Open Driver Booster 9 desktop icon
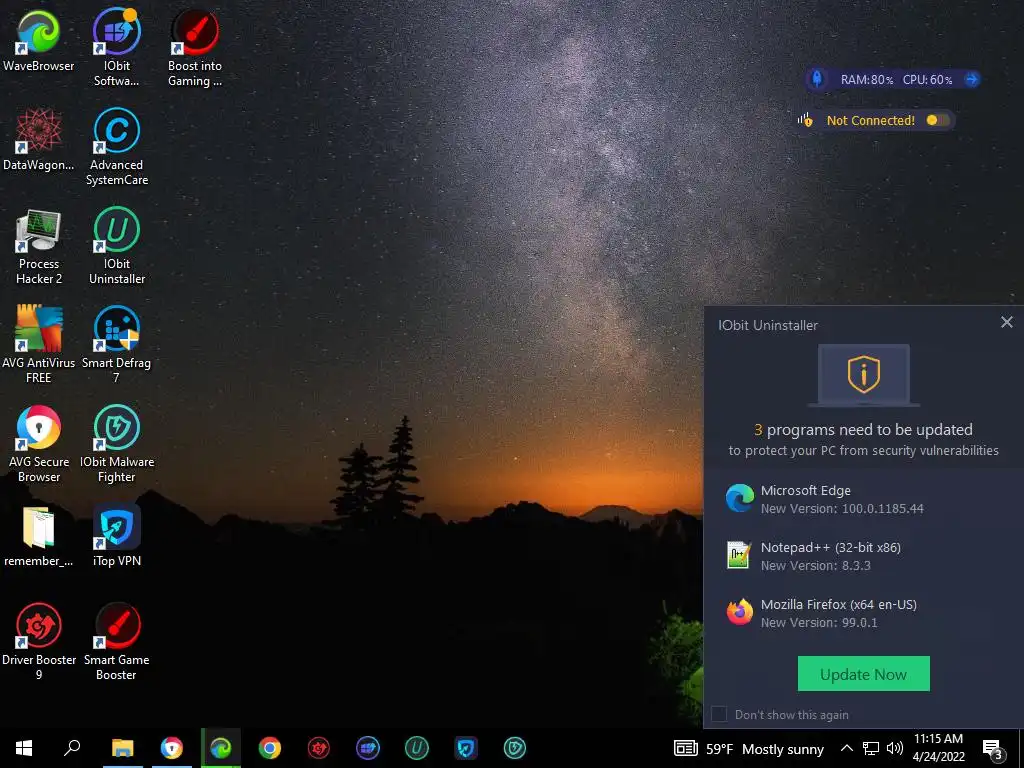The width and height of the screenshot is (1024, 768). (x=39, y=642)
